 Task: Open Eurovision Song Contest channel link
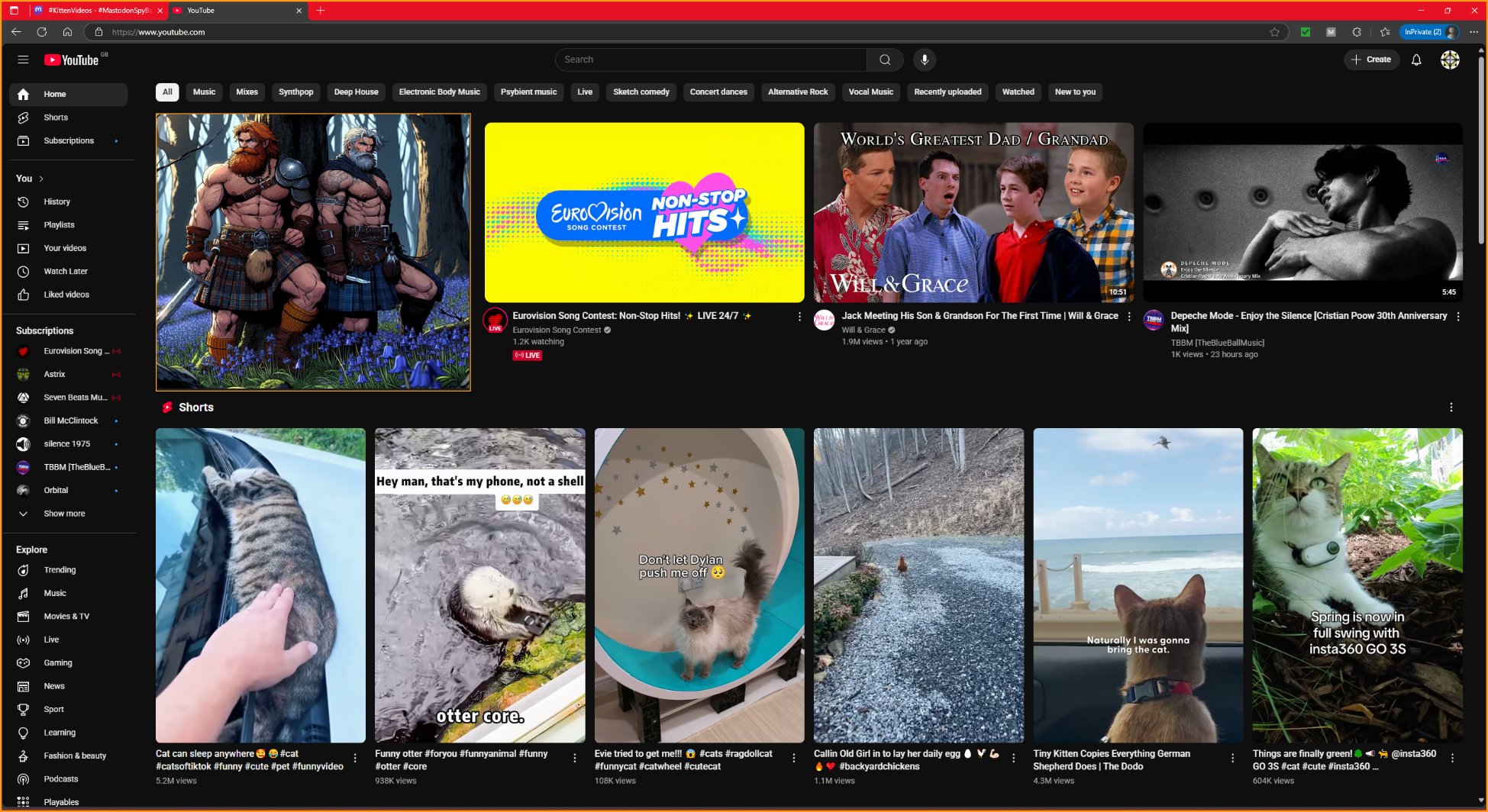(x=557, y=330)
